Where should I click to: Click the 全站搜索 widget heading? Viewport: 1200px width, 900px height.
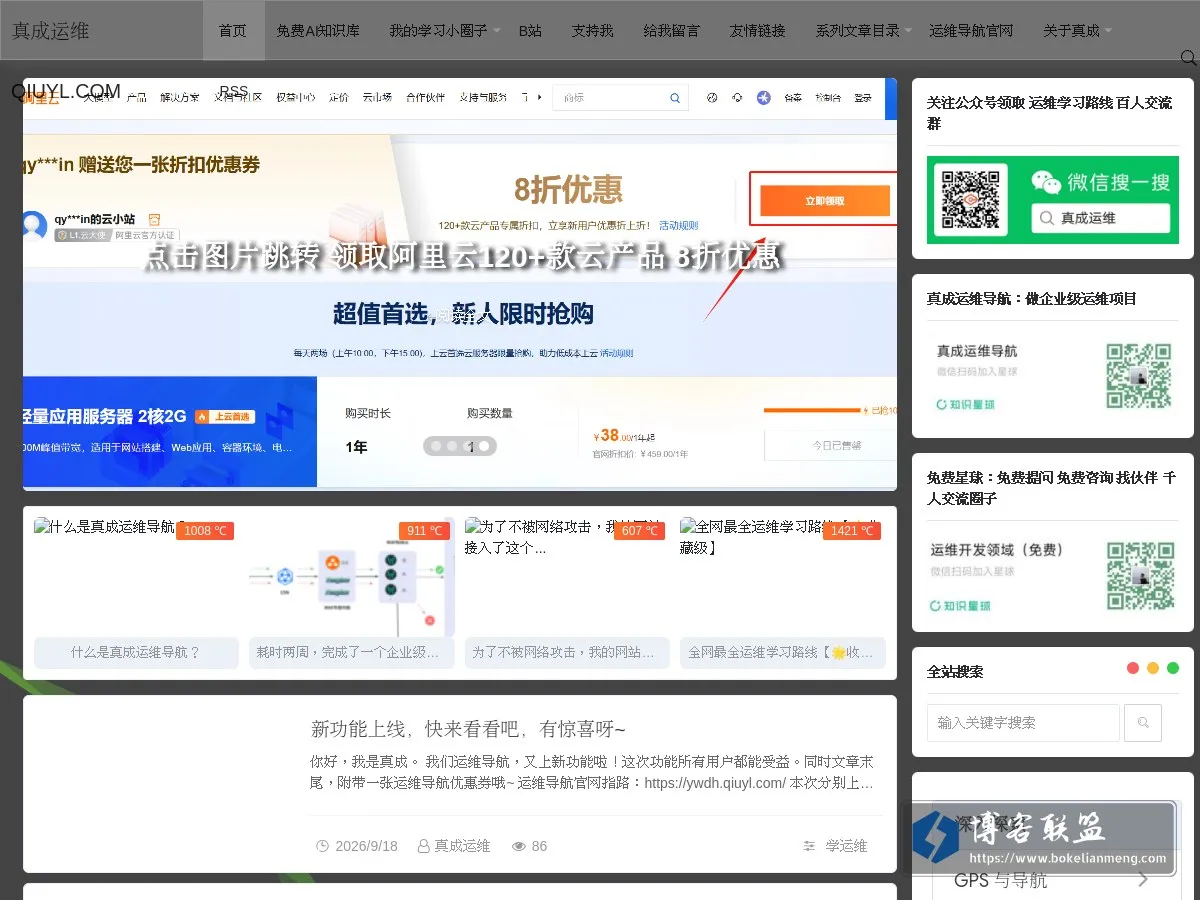(x=955, y=672)
